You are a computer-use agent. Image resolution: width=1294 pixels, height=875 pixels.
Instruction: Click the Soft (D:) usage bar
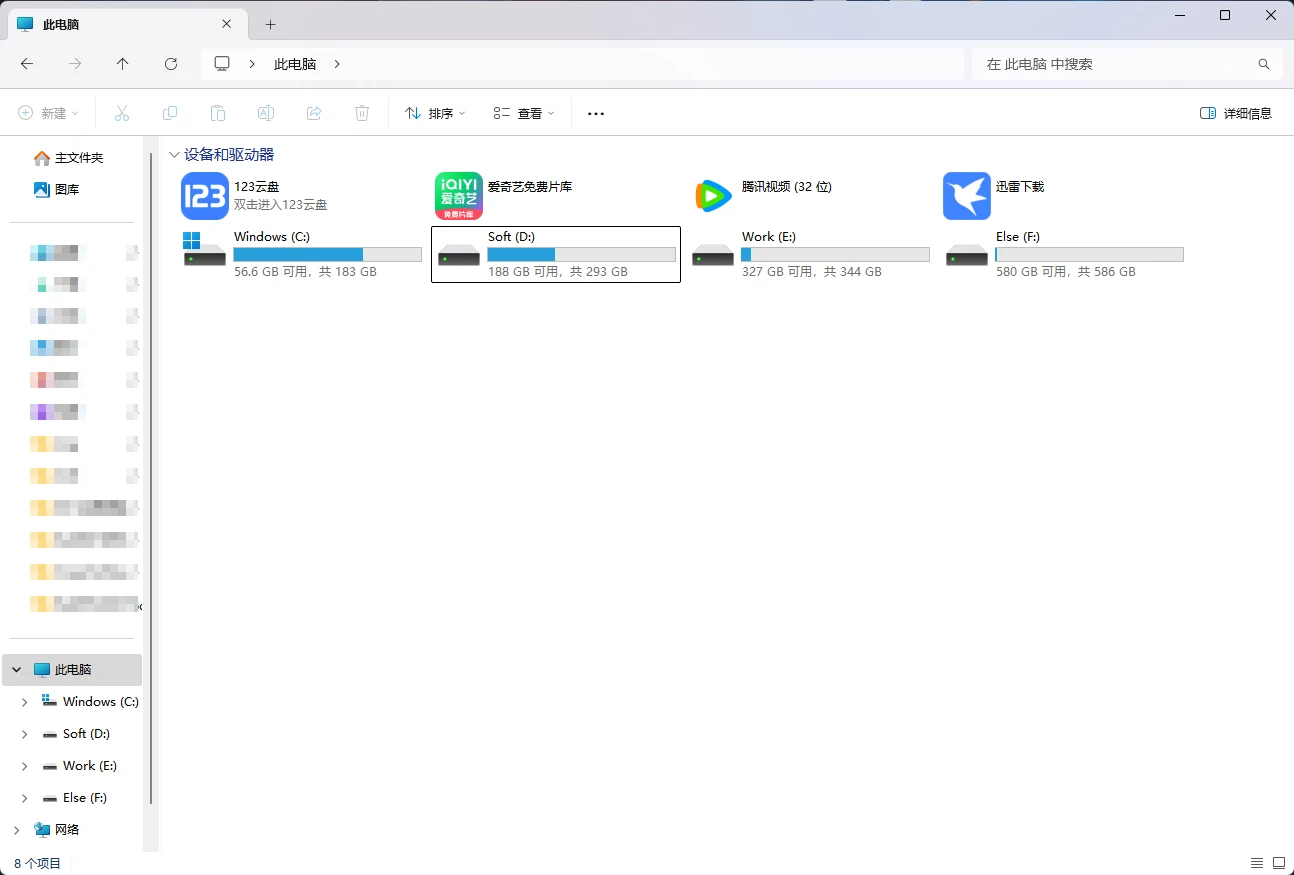pyautogui.click(x=582, y=255)
